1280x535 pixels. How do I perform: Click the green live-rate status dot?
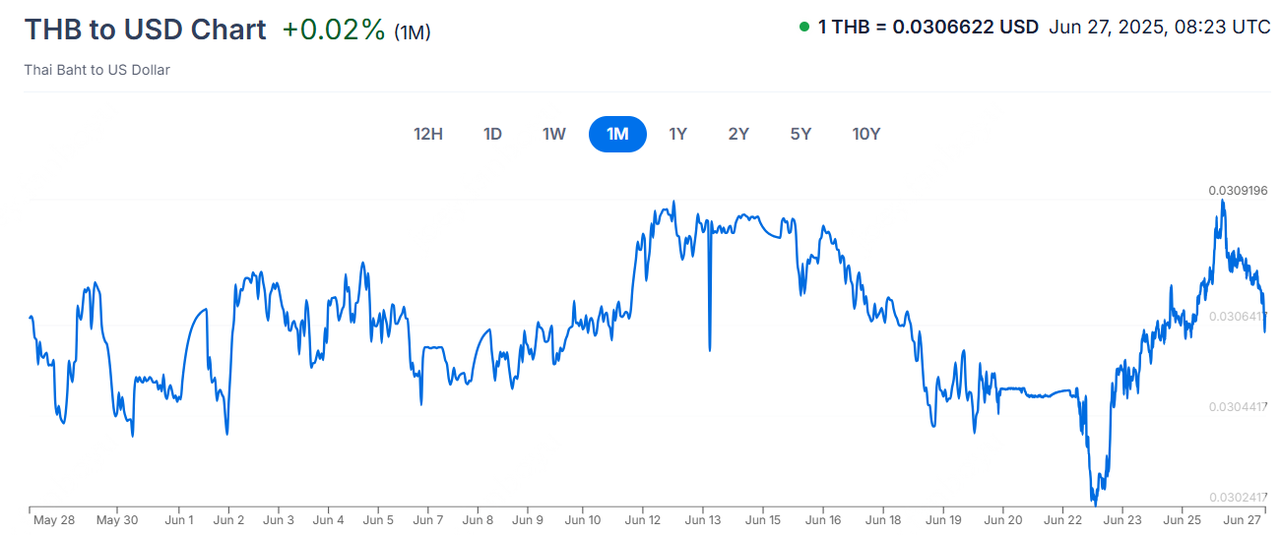[804, 27]
